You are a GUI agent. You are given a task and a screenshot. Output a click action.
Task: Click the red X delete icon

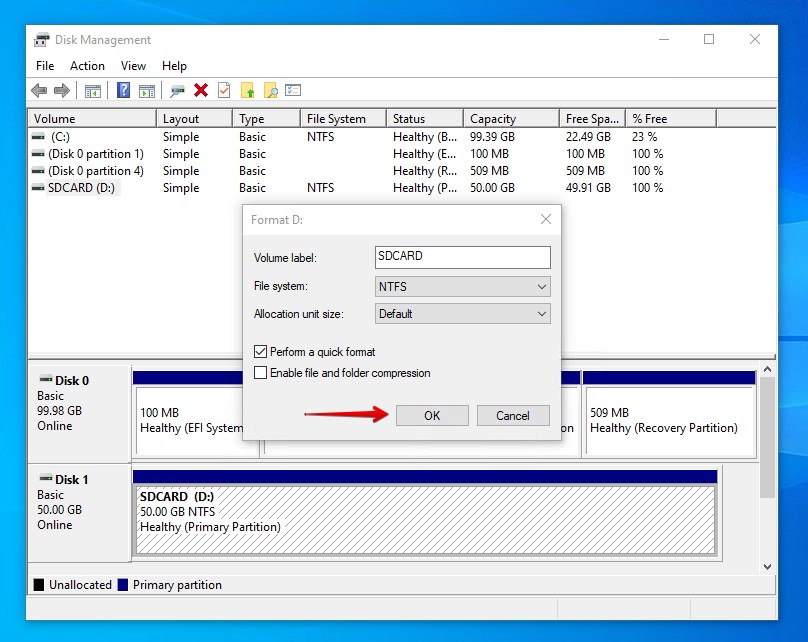201,91
